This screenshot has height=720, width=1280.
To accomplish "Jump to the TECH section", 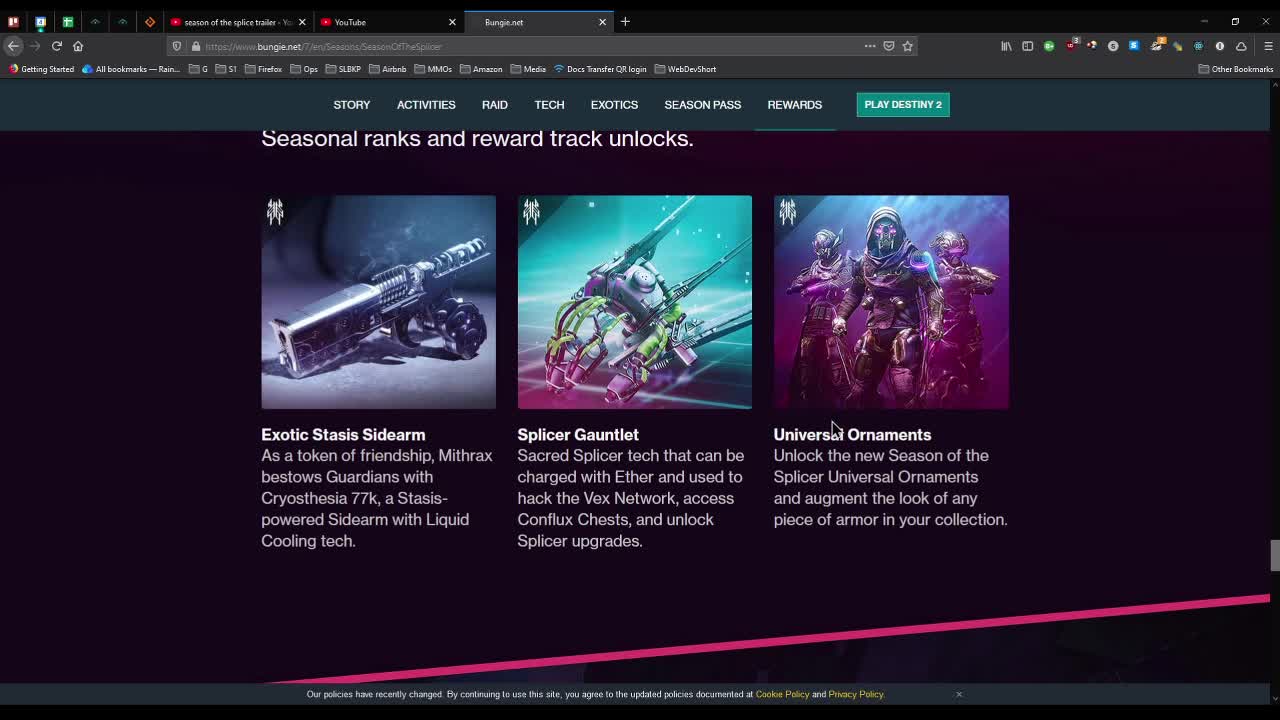I will pos(549,104).
